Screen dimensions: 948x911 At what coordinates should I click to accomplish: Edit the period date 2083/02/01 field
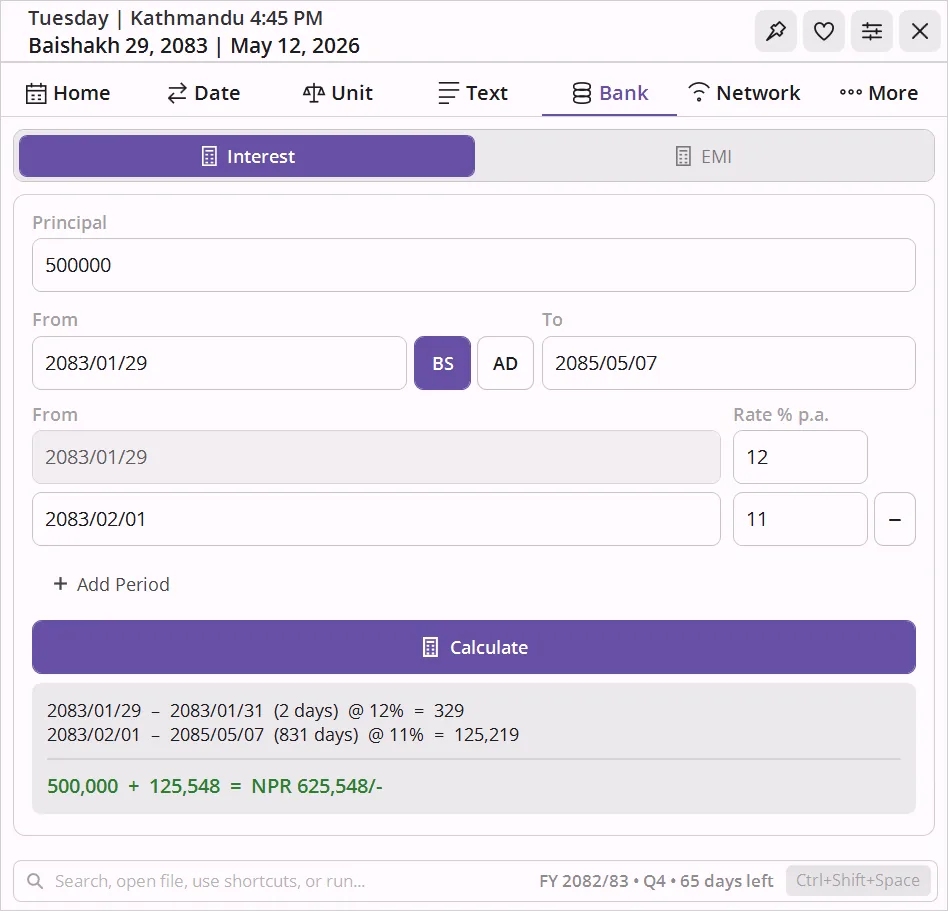(x=376, y=519)
